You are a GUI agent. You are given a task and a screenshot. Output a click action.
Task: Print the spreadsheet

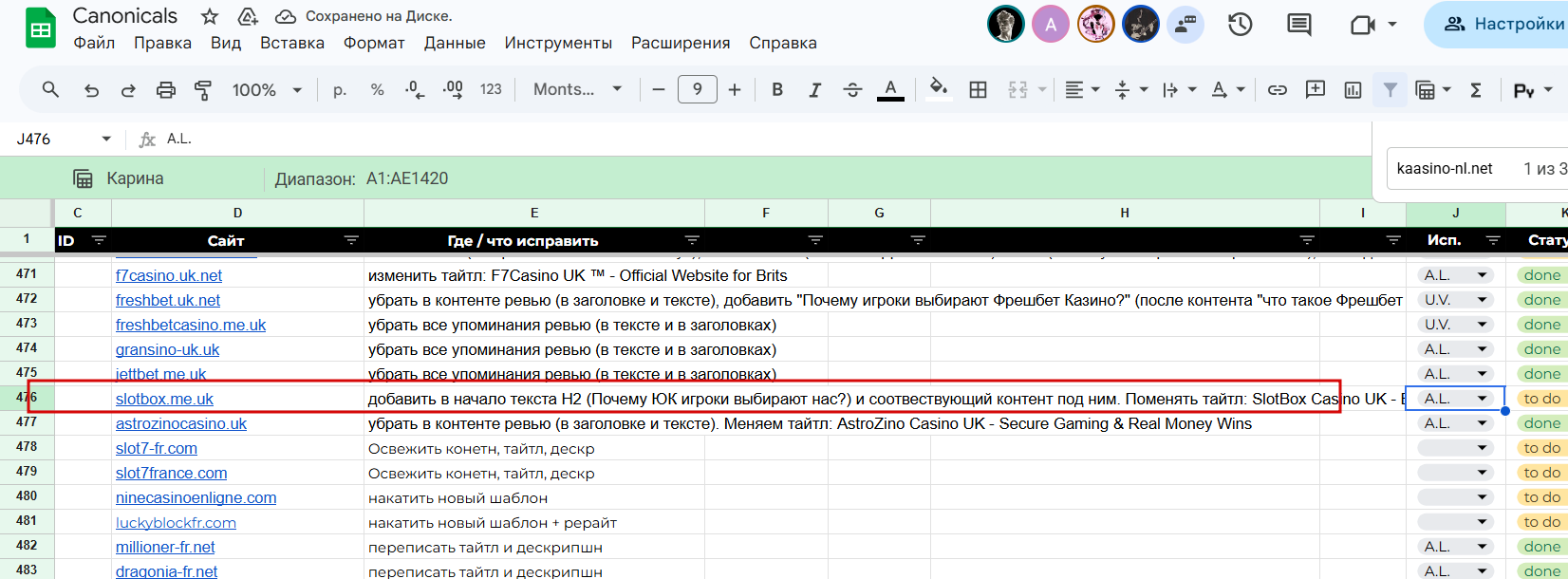166,89
